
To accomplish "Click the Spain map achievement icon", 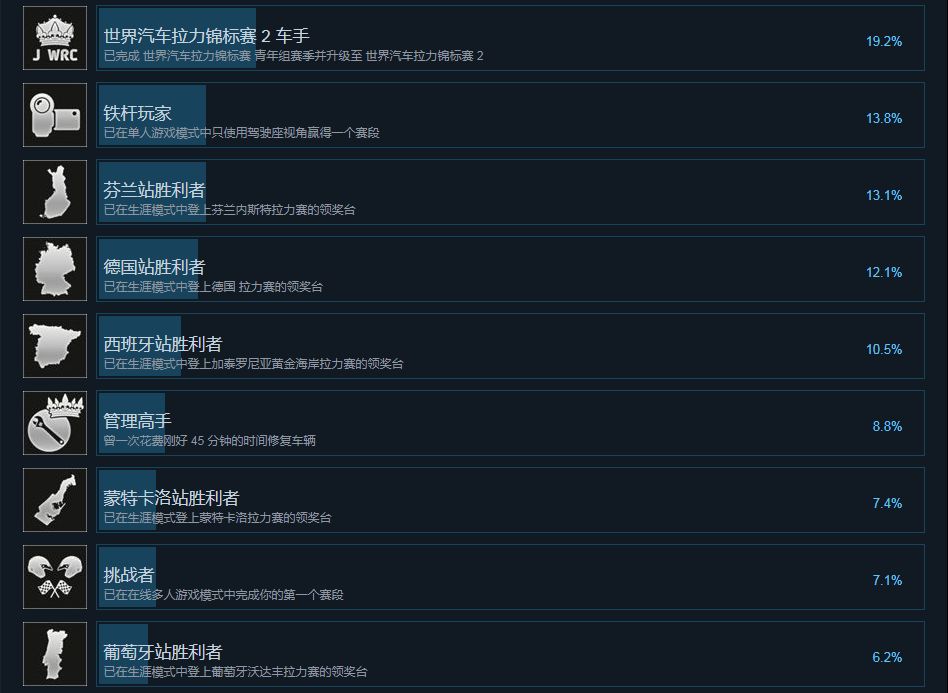I will [x=55, y=346].
